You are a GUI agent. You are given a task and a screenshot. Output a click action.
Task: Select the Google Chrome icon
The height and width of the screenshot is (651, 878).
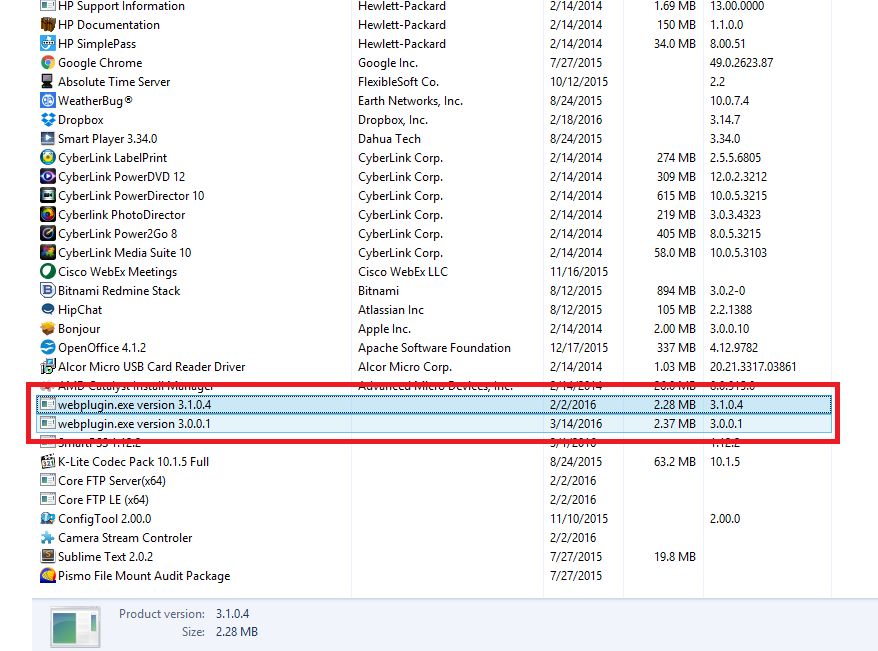pyautogui.click(x=48, y=63)
